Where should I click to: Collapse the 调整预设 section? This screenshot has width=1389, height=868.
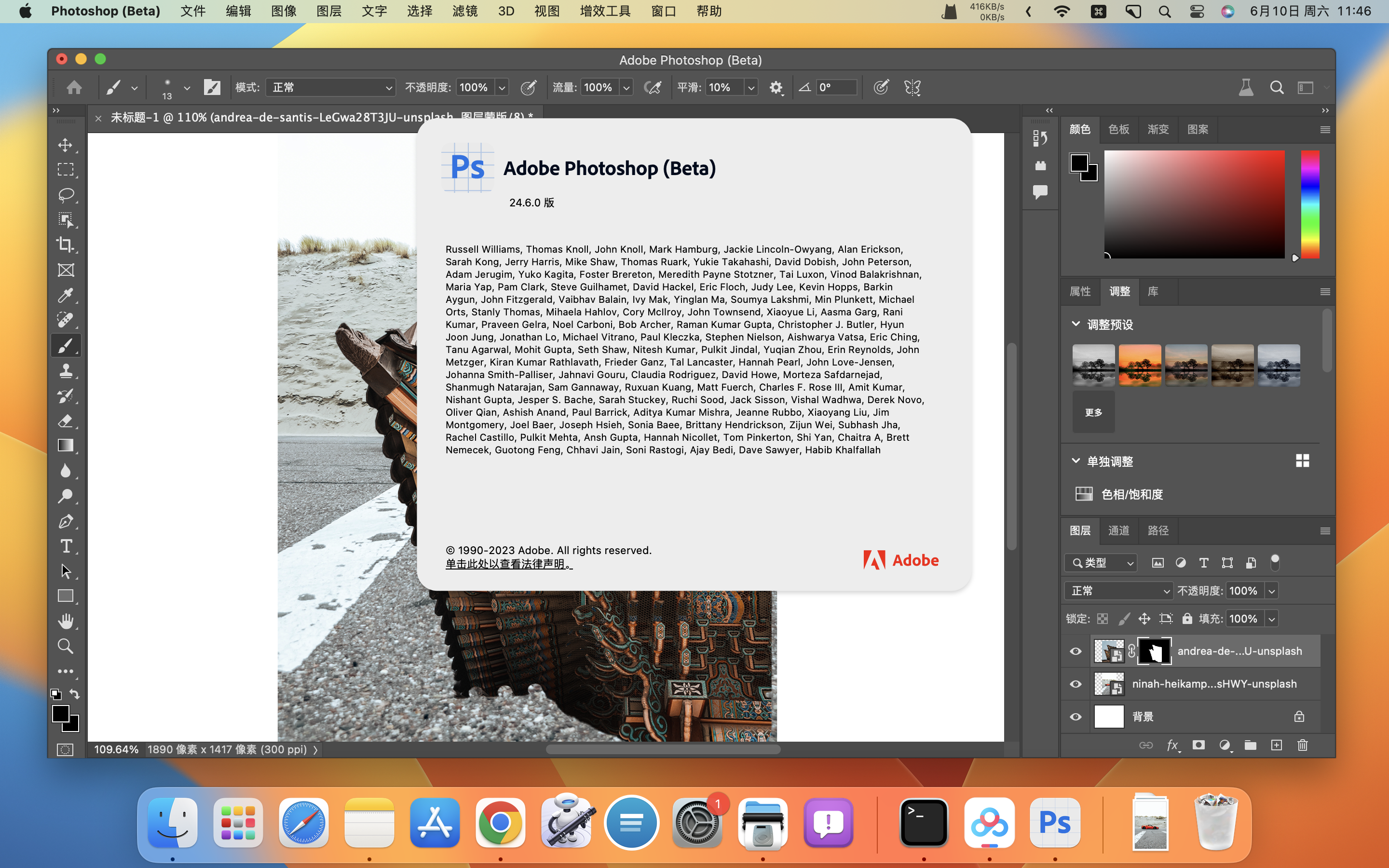click(1076, 324)
